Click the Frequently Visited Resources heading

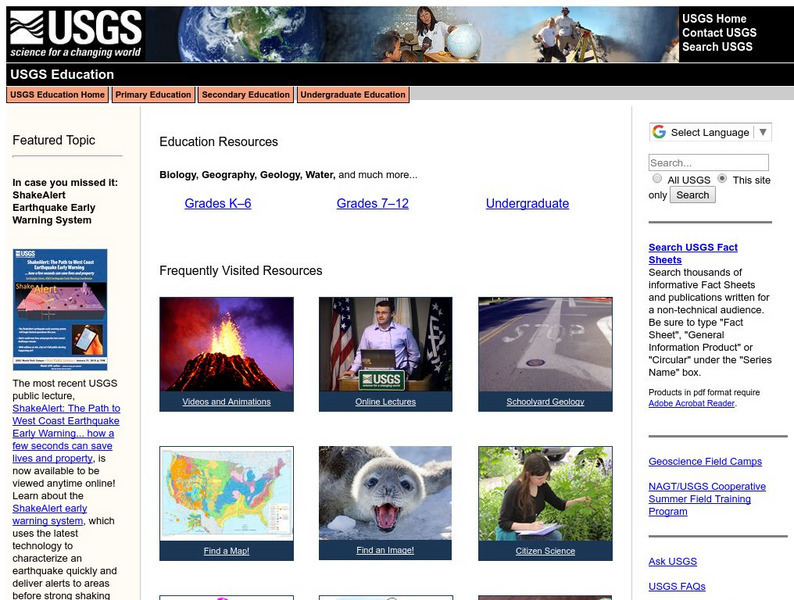pos(241,271)
